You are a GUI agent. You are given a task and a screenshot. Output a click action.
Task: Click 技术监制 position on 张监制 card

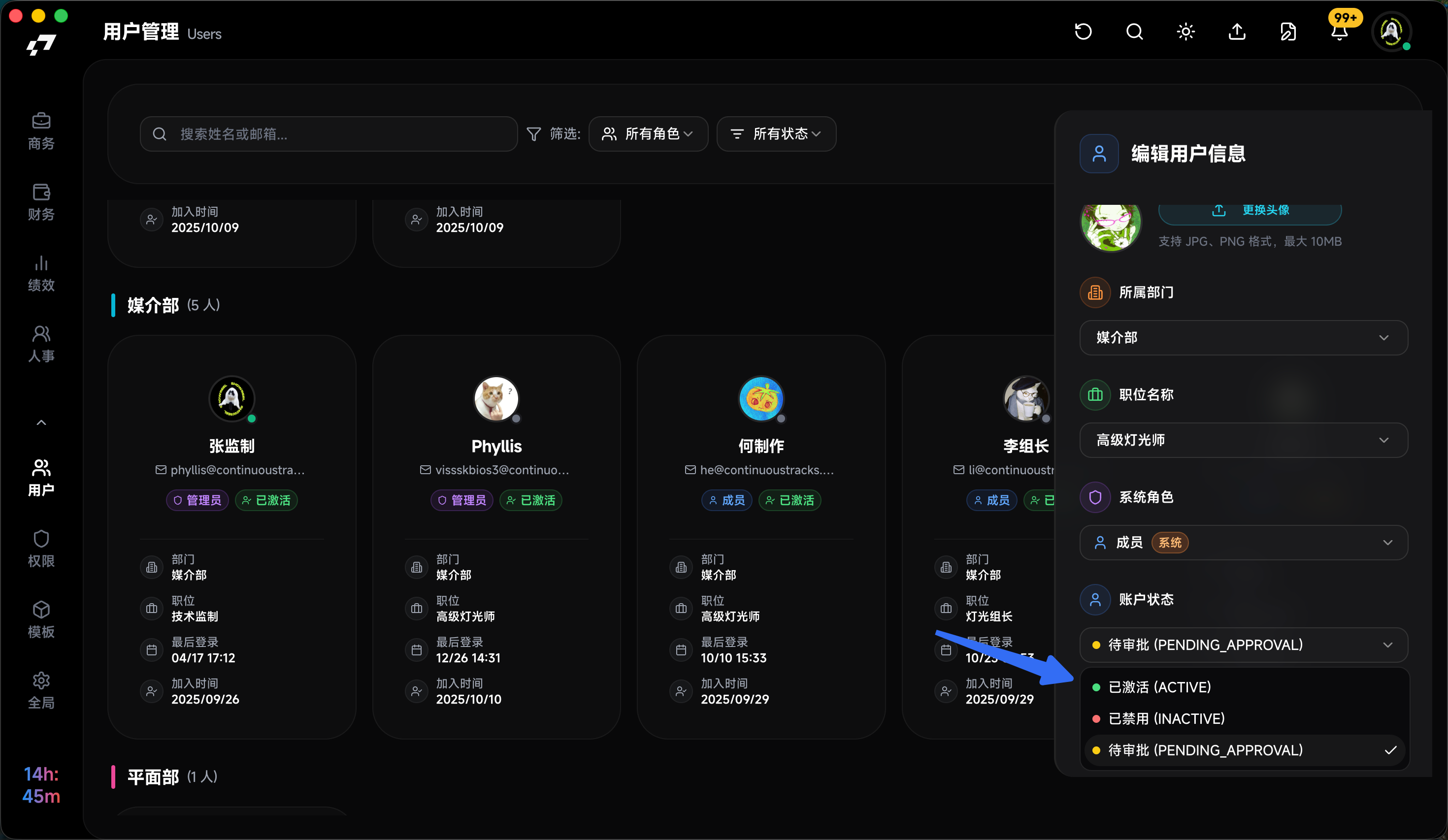195,616
